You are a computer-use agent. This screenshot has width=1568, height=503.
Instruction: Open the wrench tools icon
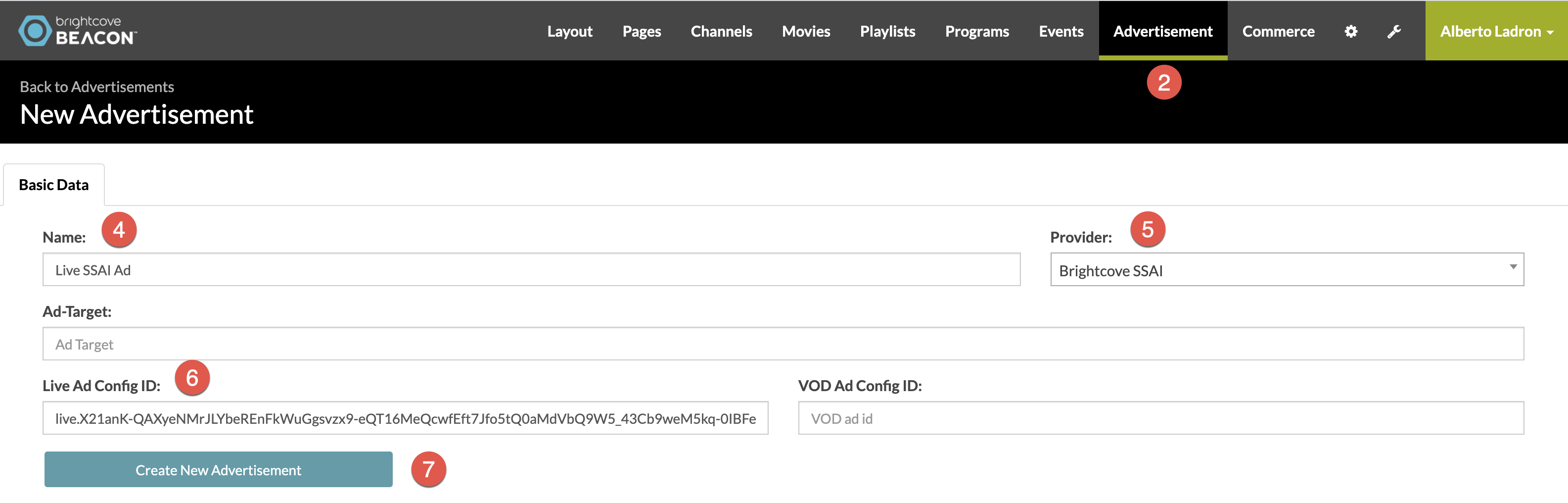(1394, 31)
